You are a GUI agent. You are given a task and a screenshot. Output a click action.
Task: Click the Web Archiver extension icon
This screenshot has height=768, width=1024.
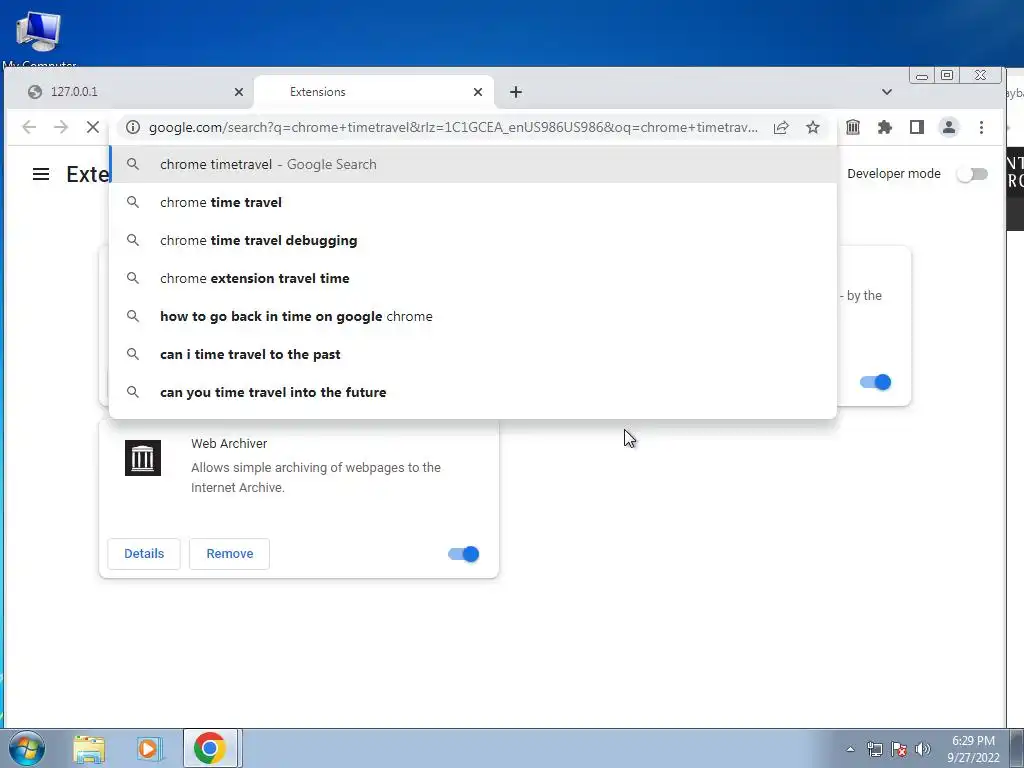point(142,458)
